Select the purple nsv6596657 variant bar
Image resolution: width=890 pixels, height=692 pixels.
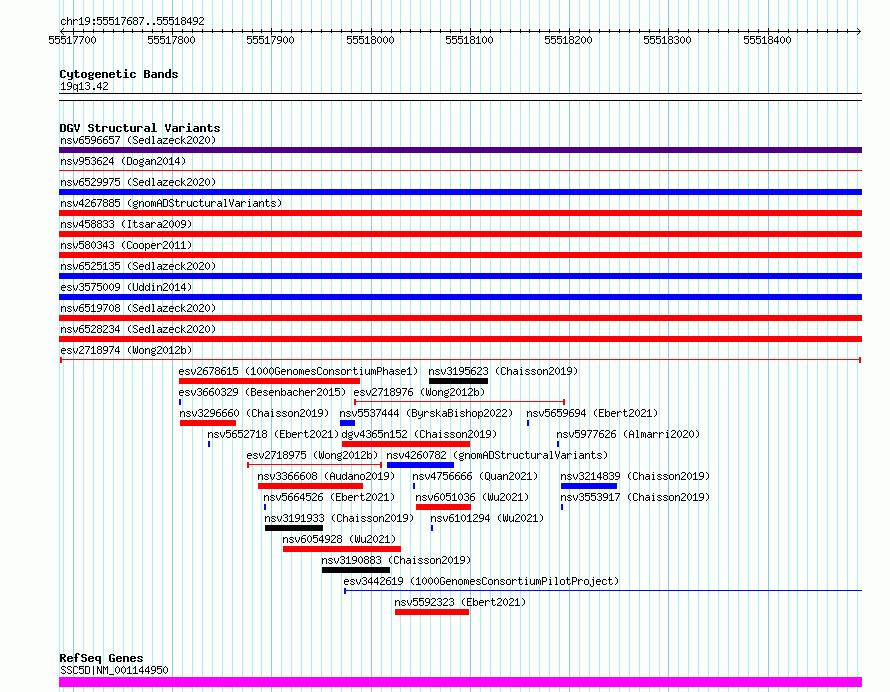(x=460, y=150)
